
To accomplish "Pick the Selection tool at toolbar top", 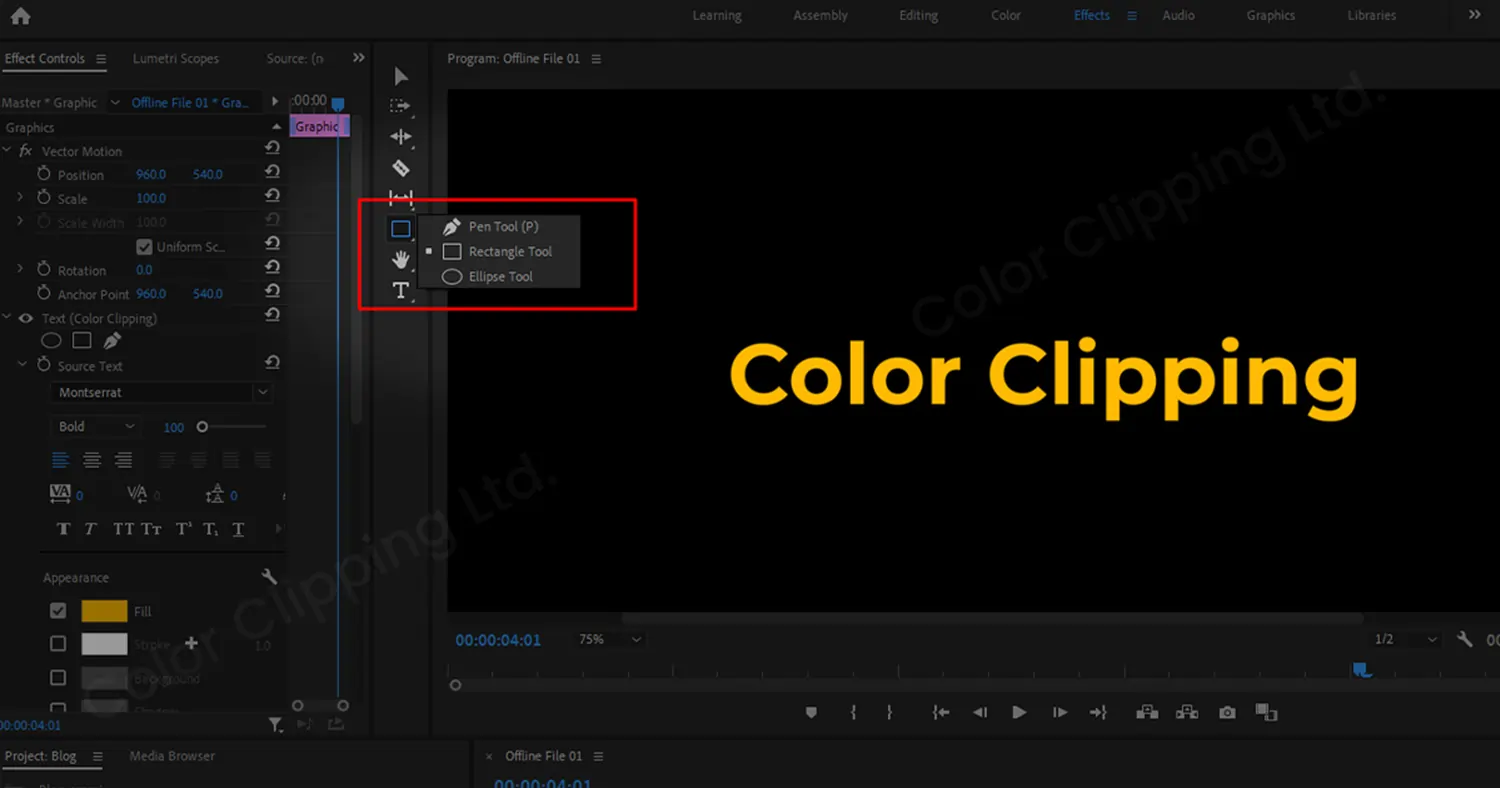I will [400, 75].
